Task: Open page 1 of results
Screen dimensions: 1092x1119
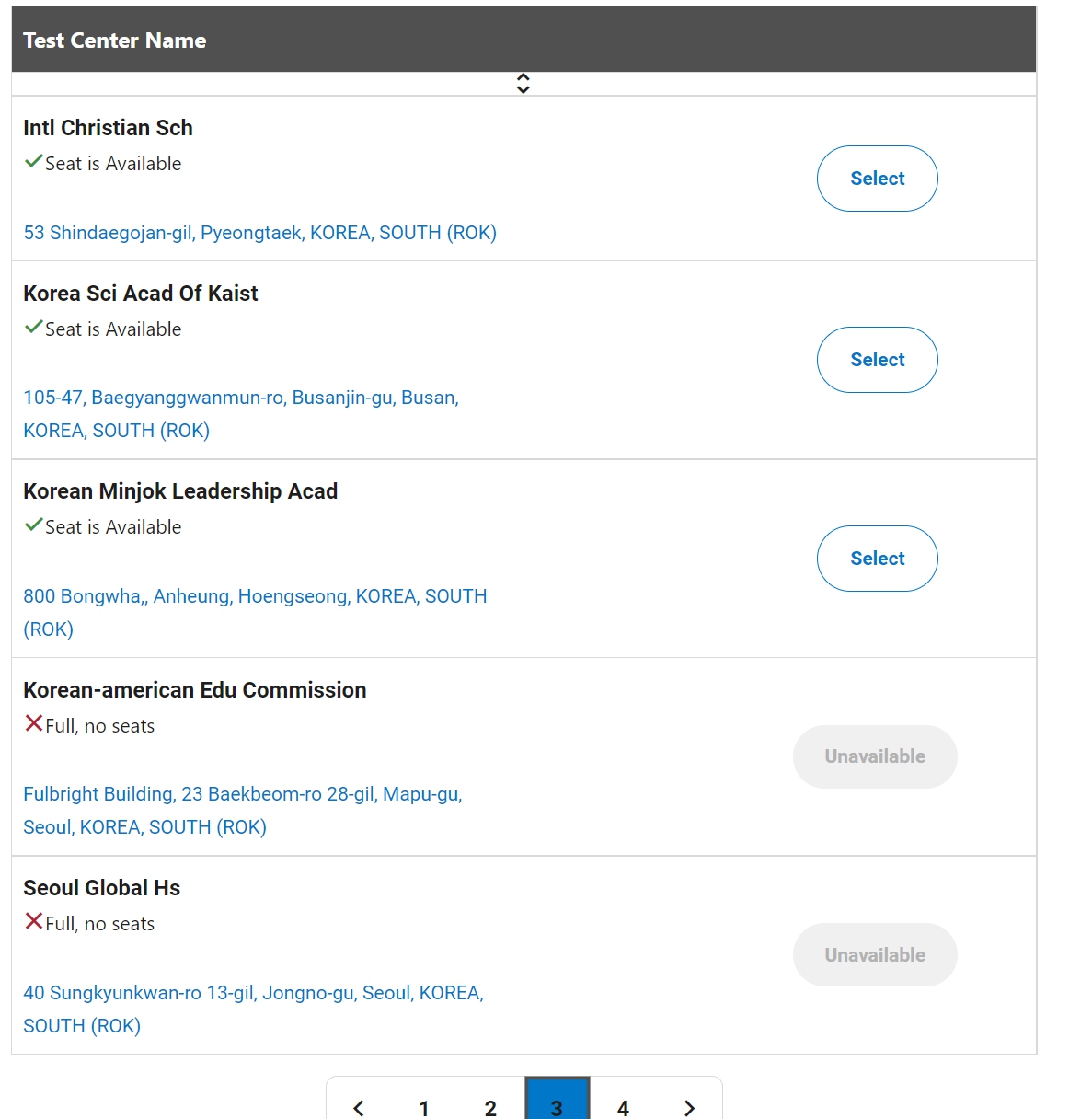Action: pos(424,1108)
